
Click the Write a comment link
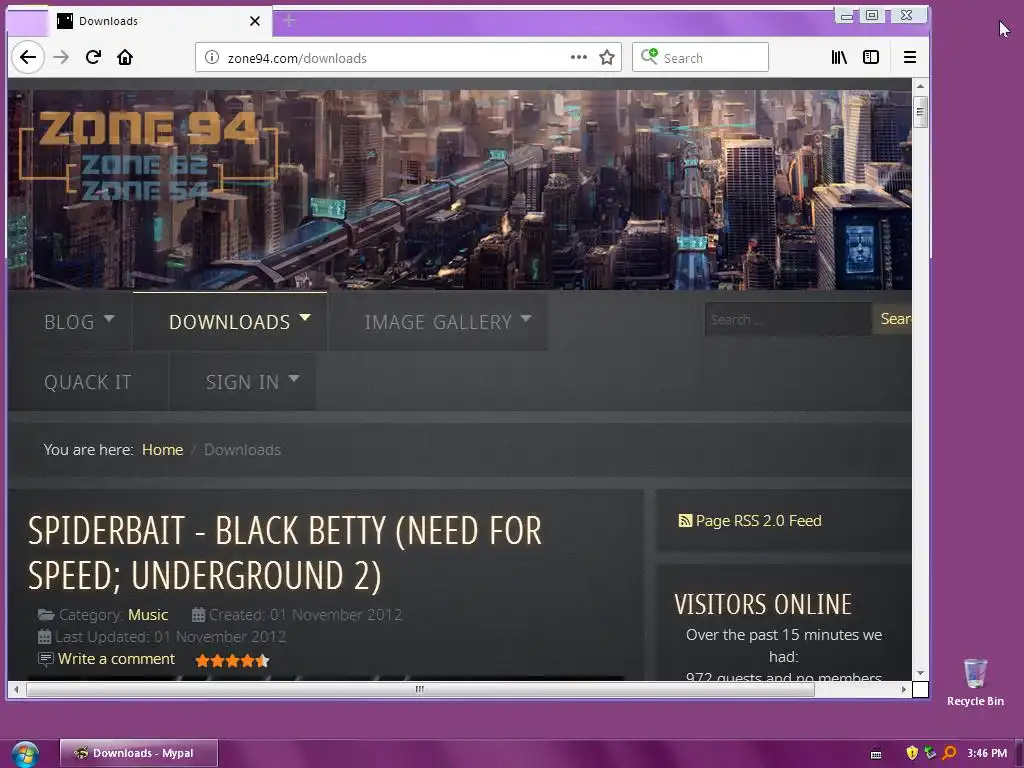(116, 659)
